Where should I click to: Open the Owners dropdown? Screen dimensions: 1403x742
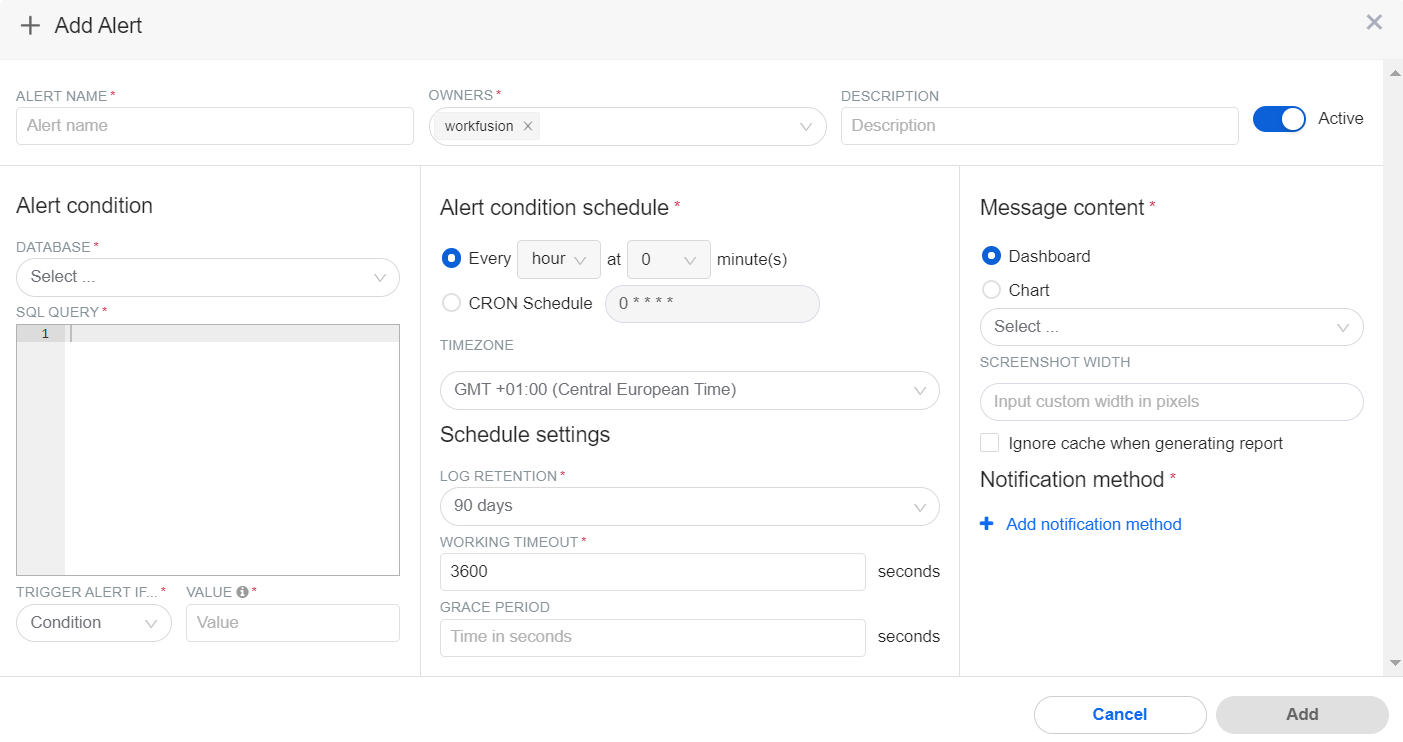coord(627,127)
